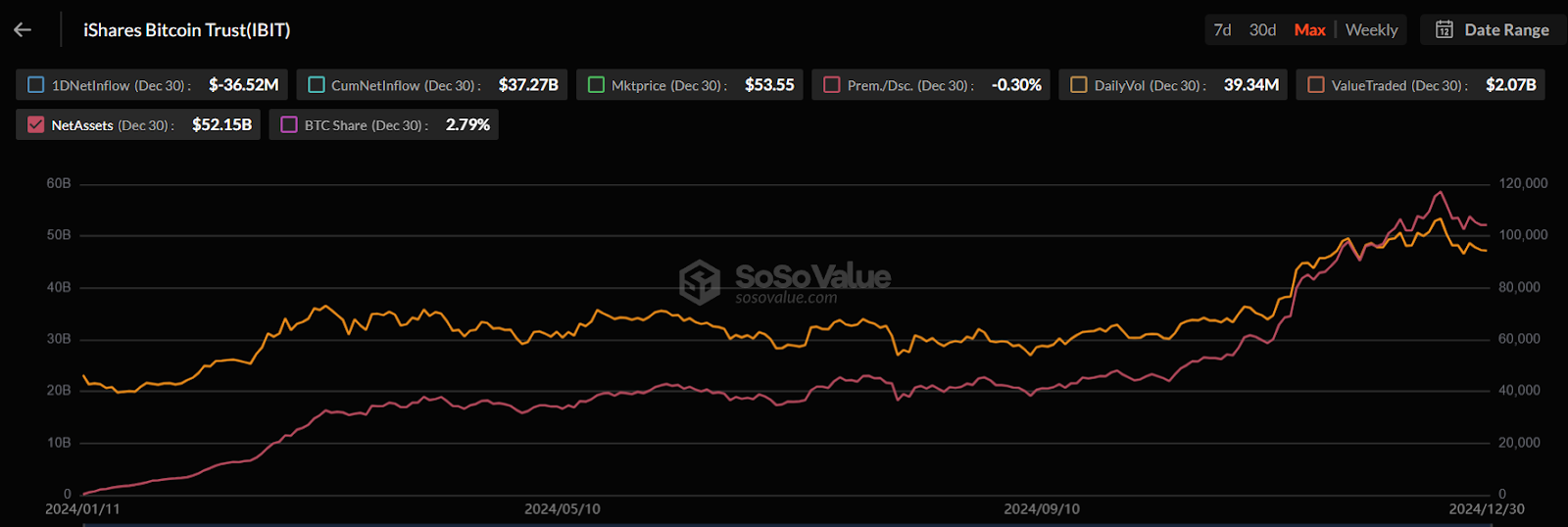Click the 2.79% BTC share value
The height and width of the screenshot is (527, 1568).
(467, 124)
